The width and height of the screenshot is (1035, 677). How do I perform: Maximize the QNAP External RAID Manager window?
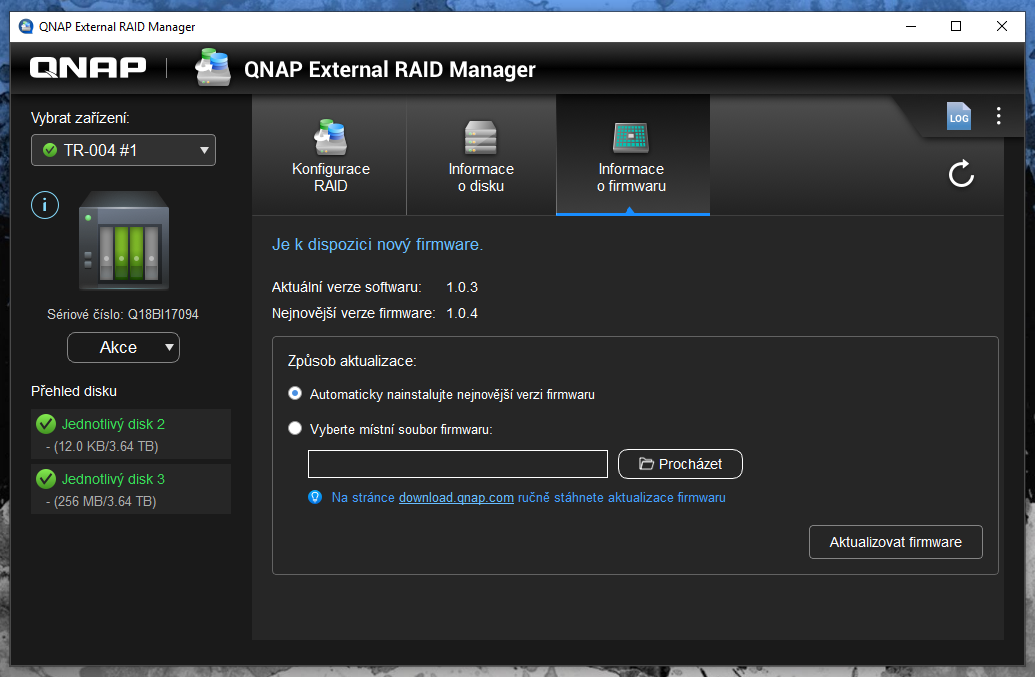click(956, 26)
